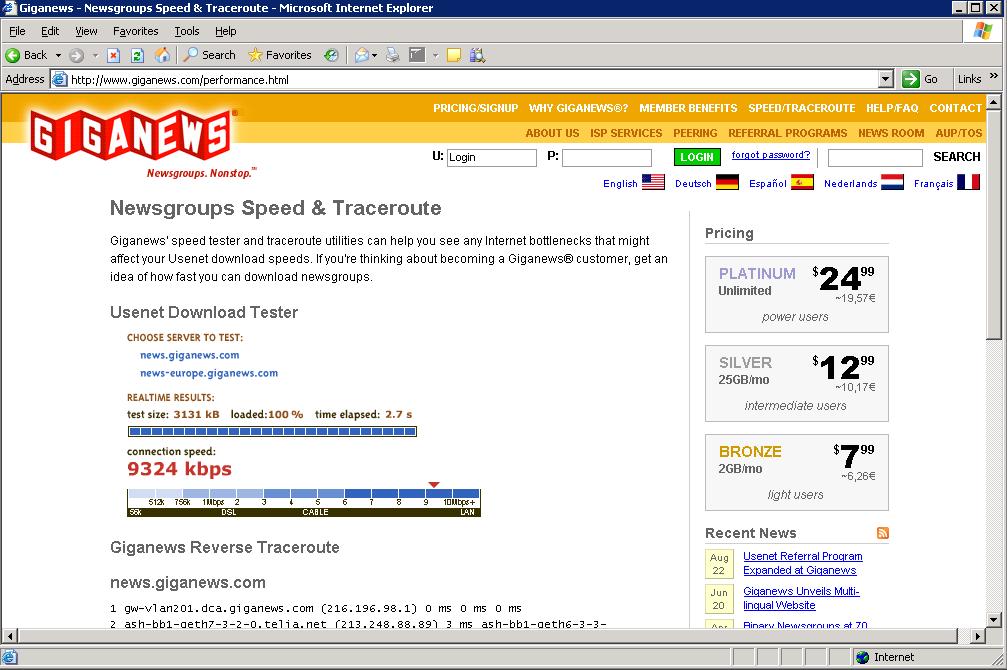Click the Stop loading toolbar icon
Viewport: 1007px width, 670px height.
click(x=114, y=55)
